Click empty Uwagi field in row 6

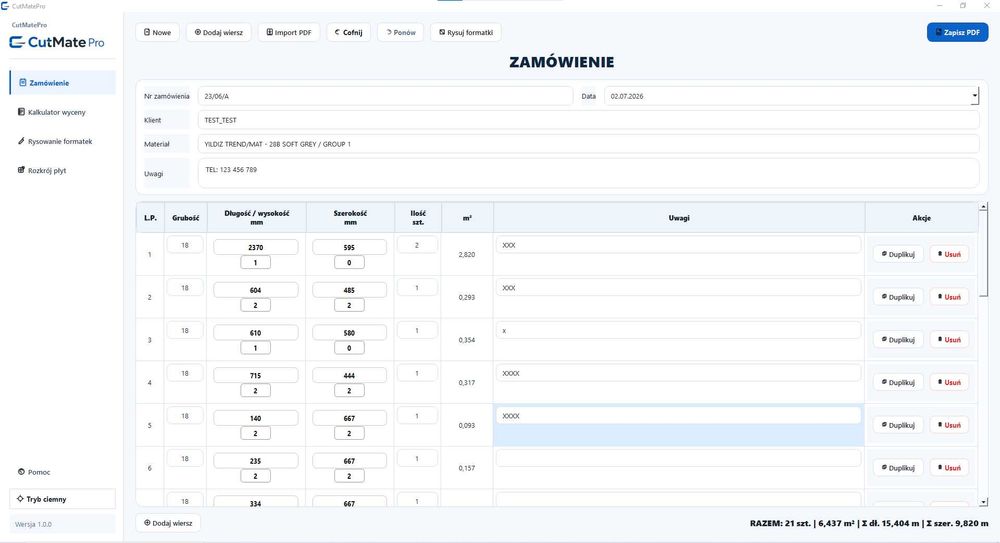point(679,459)
